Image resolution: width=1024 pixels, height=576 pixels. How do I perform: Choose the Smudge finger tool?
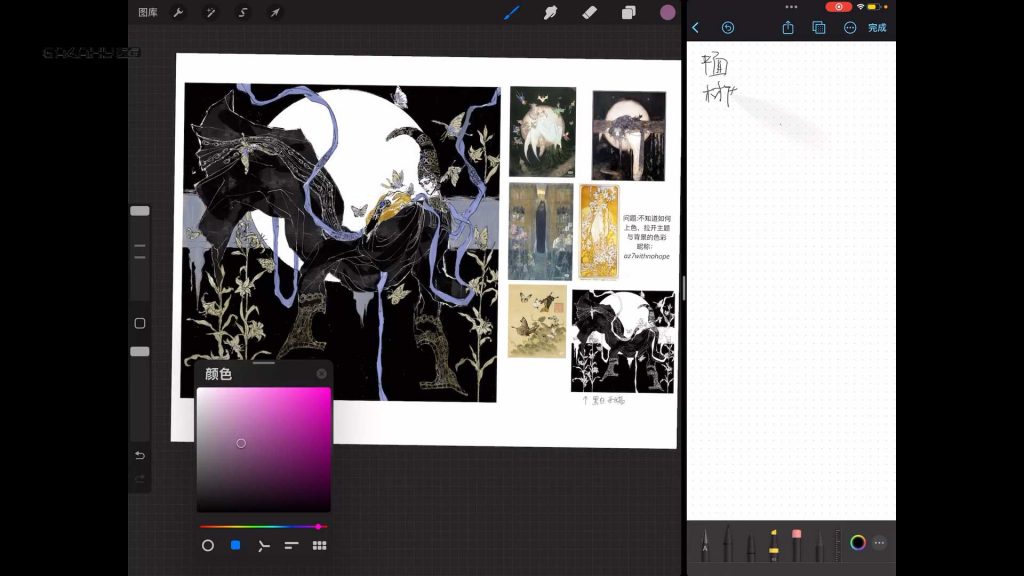point(550,13)
